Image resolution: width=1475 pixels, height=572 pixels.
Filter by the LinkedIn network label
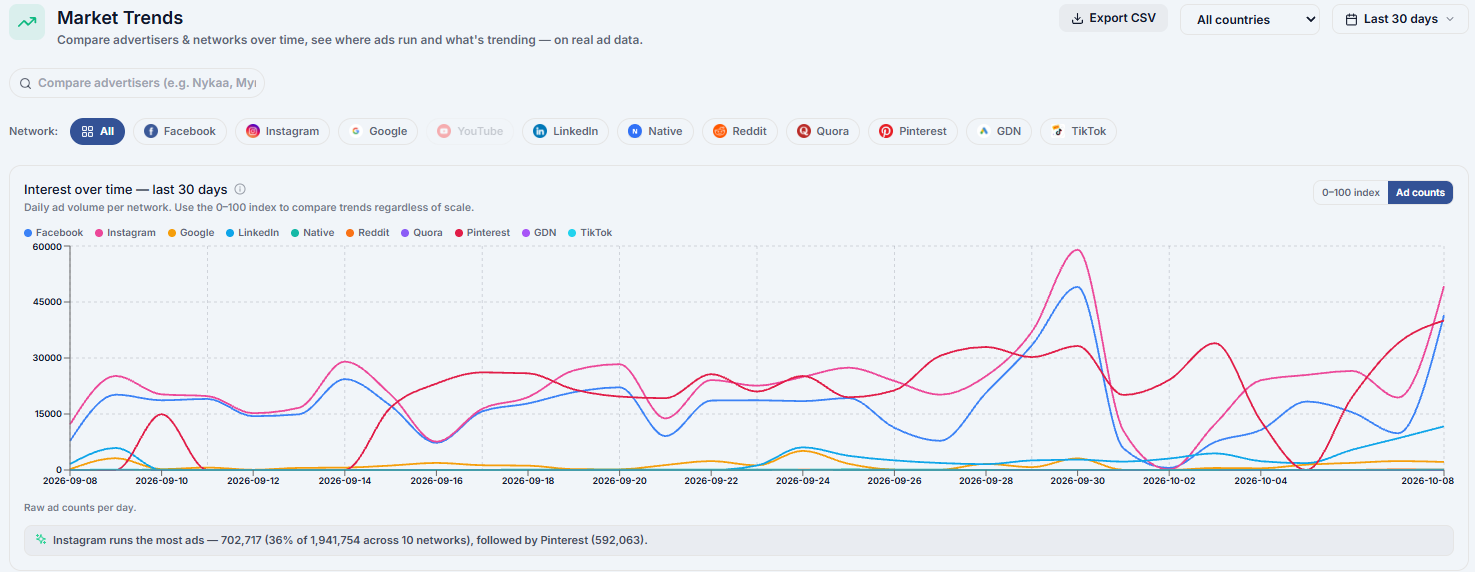point(575,131)
